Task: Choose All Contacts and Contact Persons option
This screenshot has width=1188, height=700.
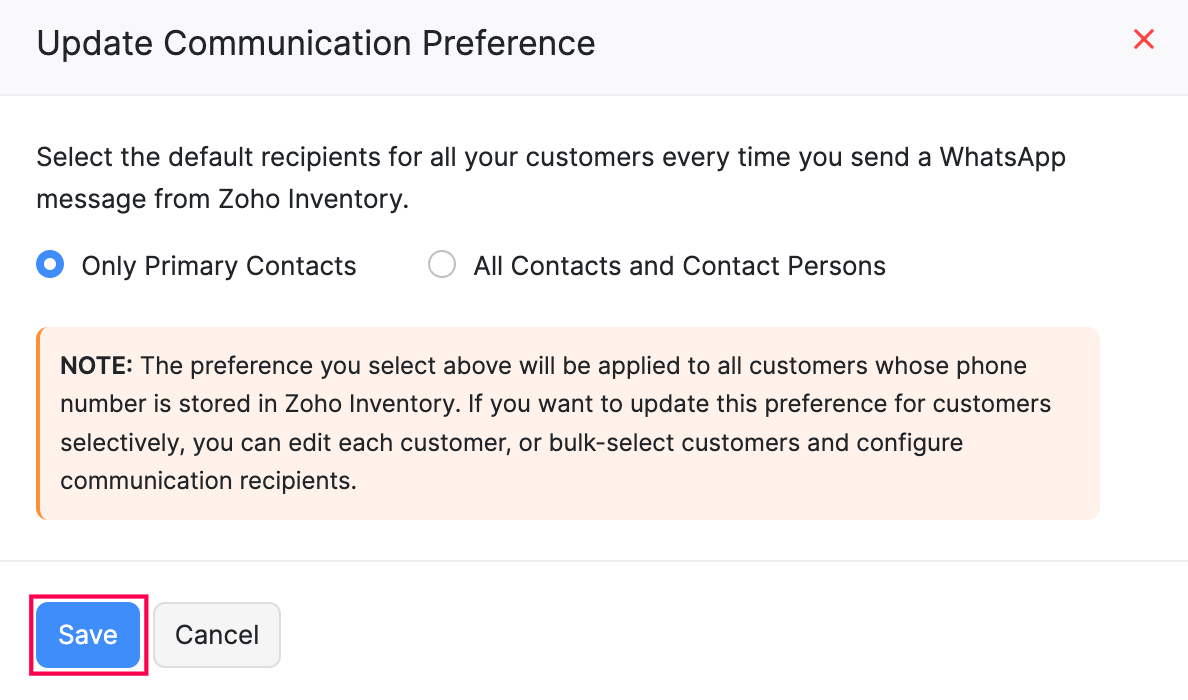Action: [442, 264]
